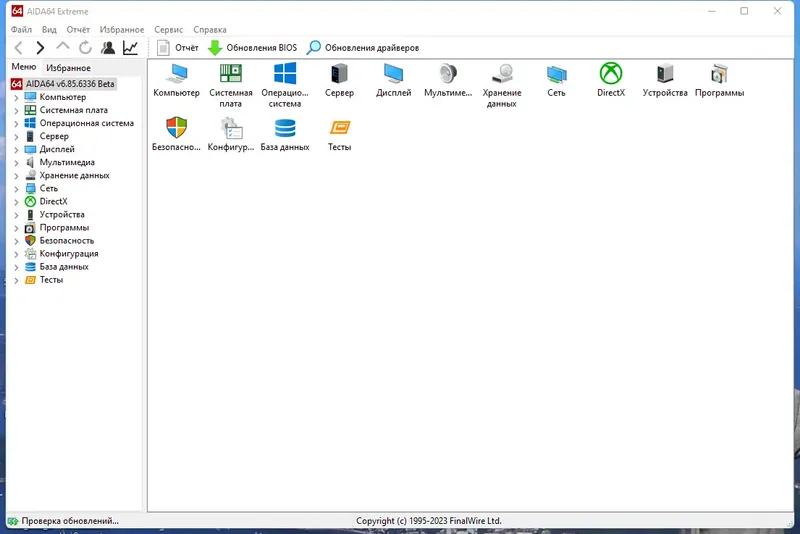Go back with the left arrow

(x=19, y=48)
